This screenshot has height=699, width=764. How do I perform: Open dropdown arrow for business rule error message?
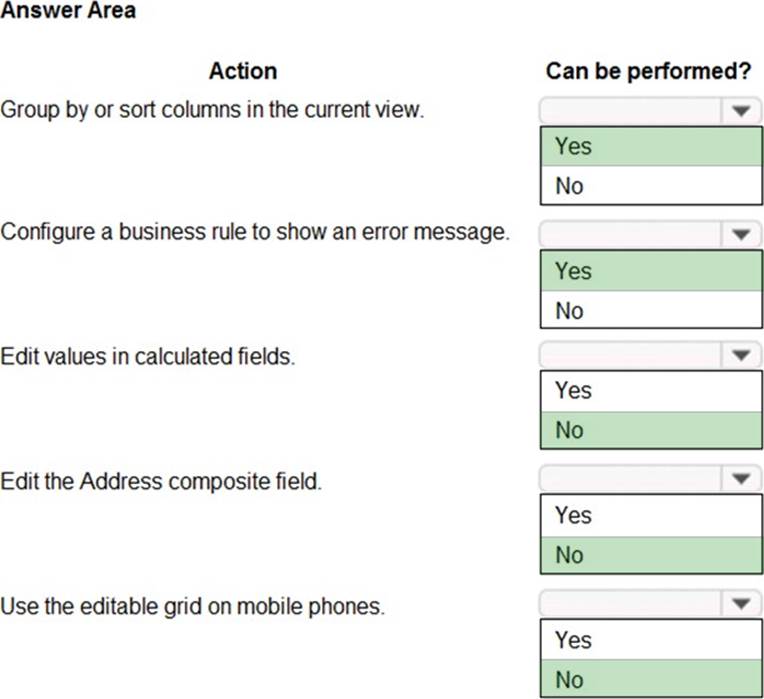(741, 236)
